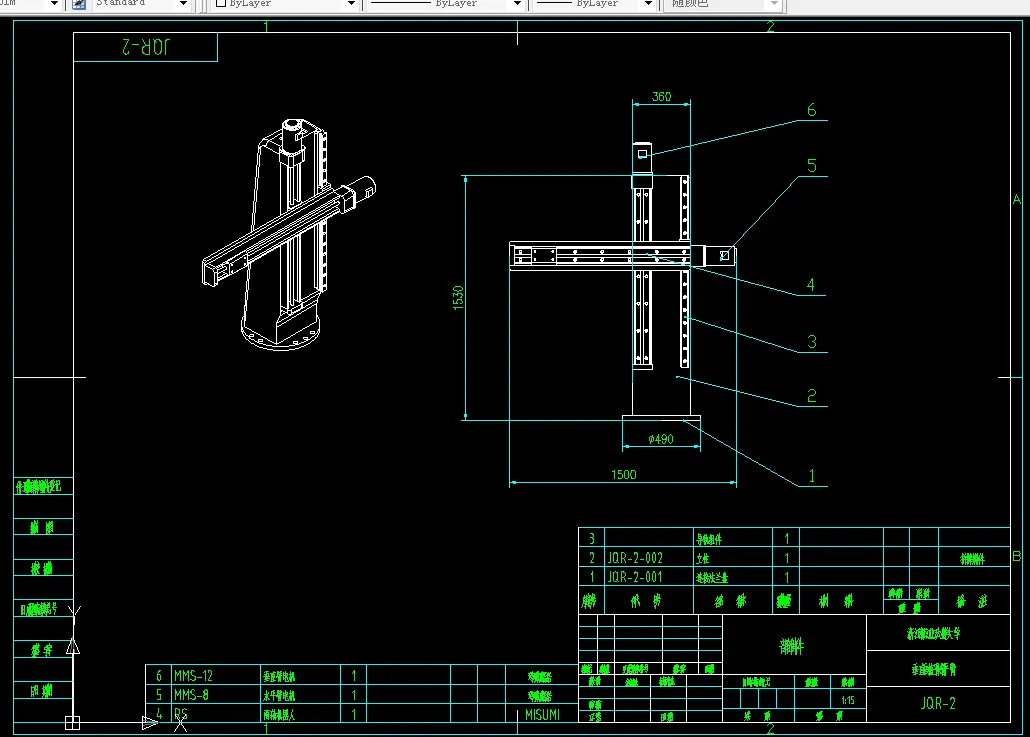Click balloon number 6 leader label

coord(812,110)
